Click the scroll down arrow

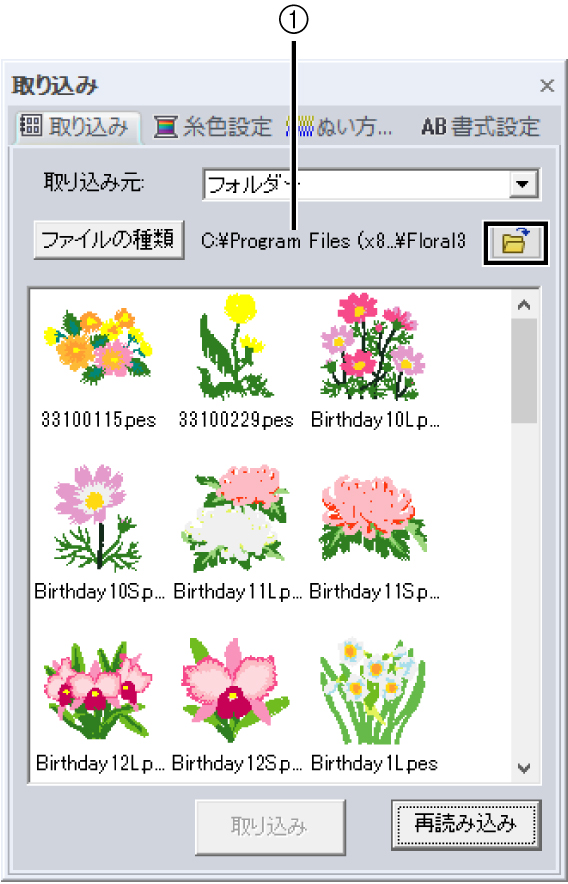[x=525, y=767]
